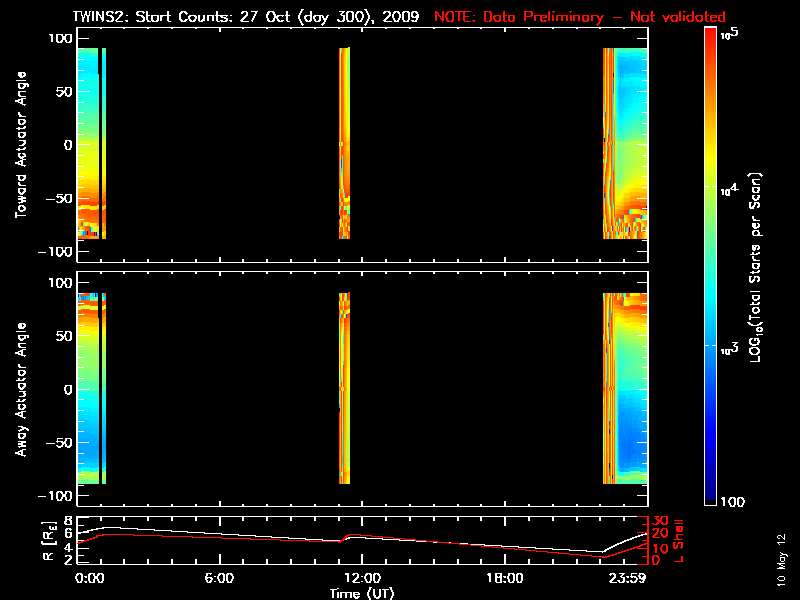Click the 6:00 time tick label

click(219, 578)
